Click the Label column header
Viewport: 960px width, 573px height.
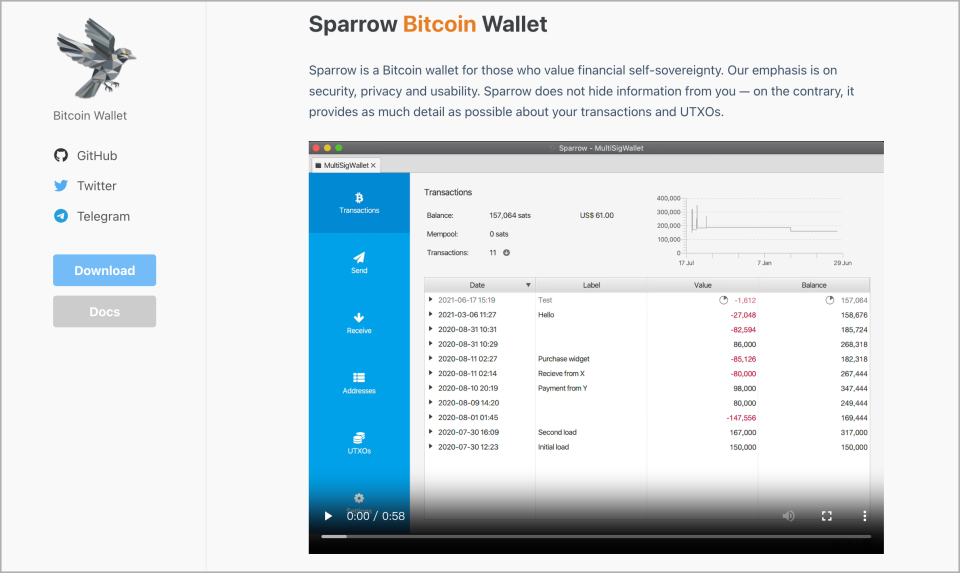point(591,285)
